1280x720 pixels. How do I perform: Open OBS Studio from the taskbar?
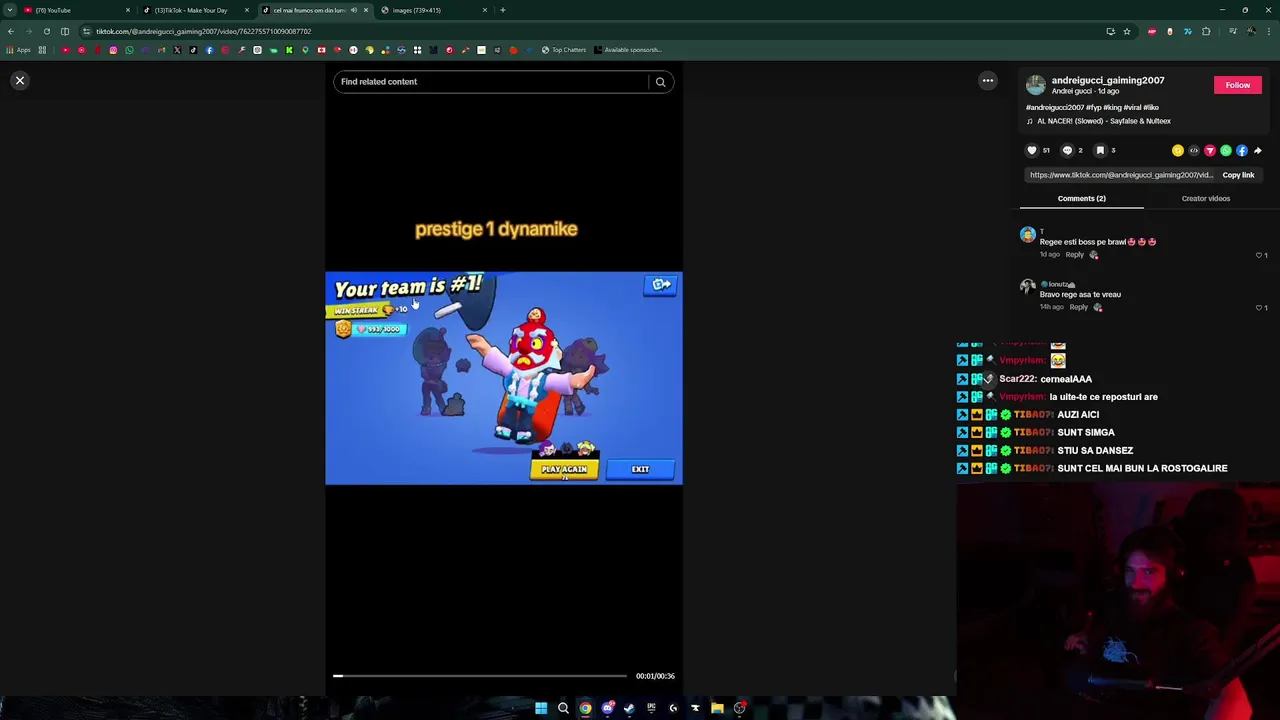(x=739, y=708)
